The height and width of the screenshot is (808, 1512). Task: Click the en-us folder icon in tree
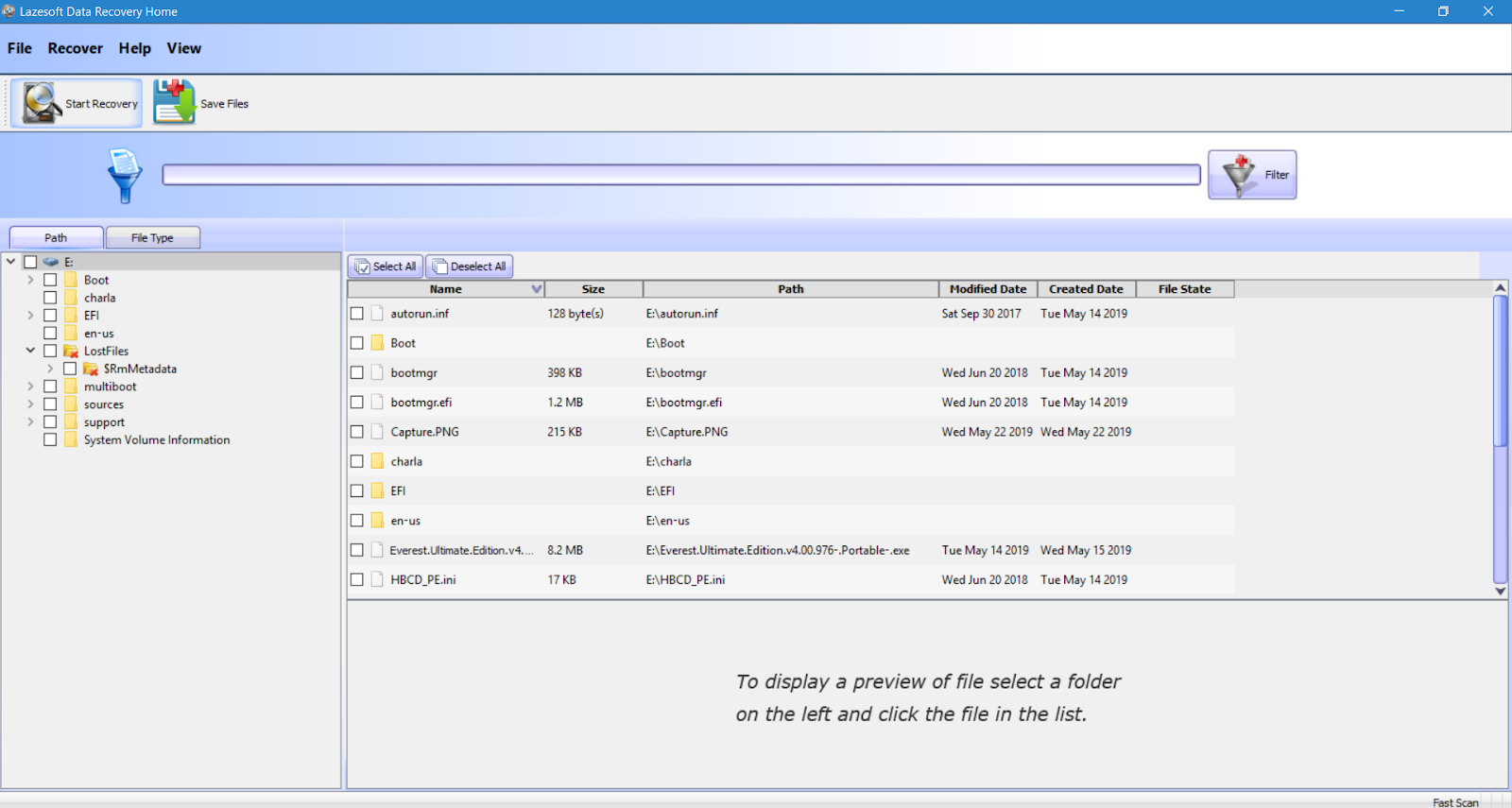tap(71, 334)
